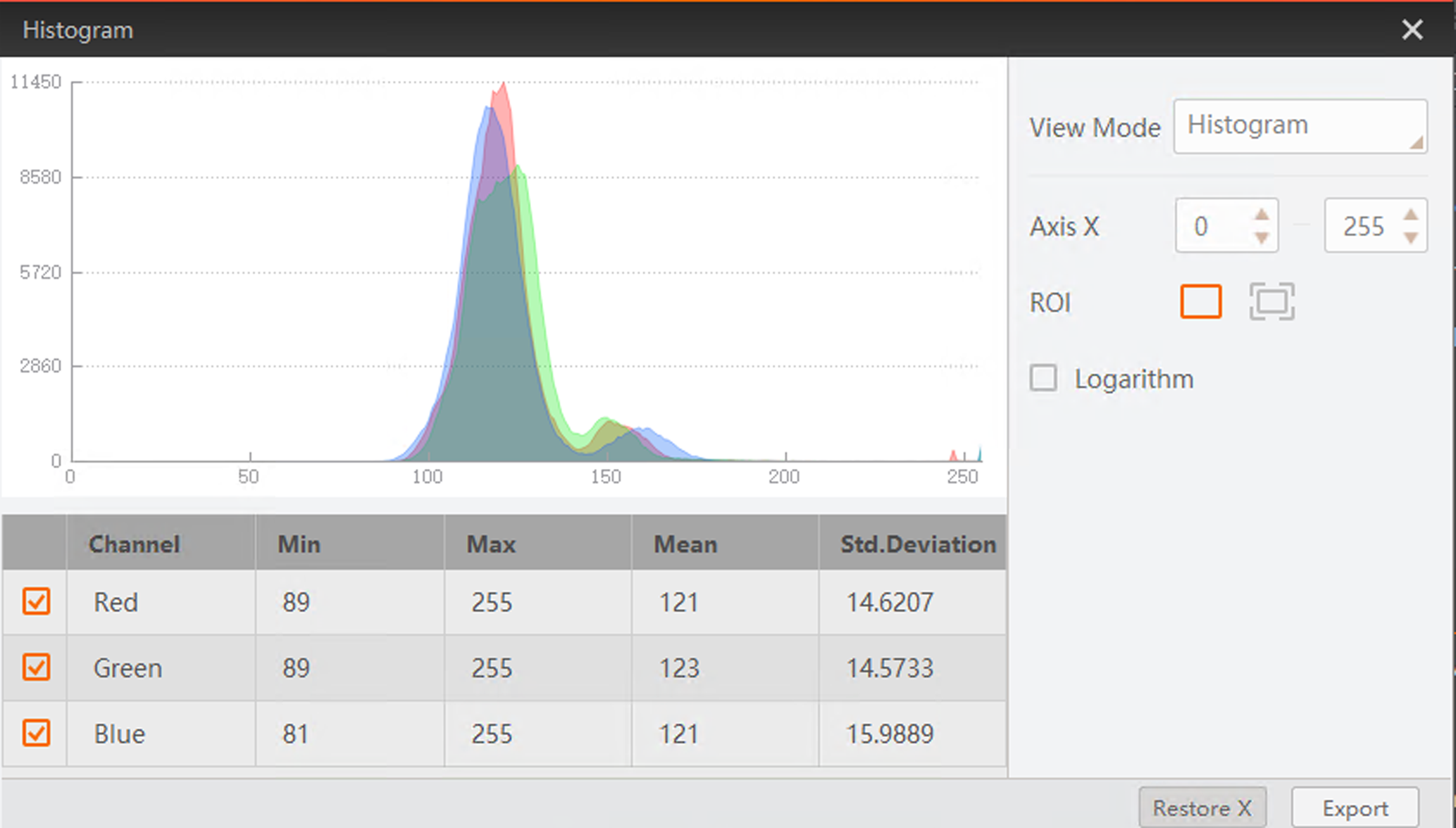Decrease Axis X minimum with down arrow
Screen dimensions: 1456x828
1262,238
